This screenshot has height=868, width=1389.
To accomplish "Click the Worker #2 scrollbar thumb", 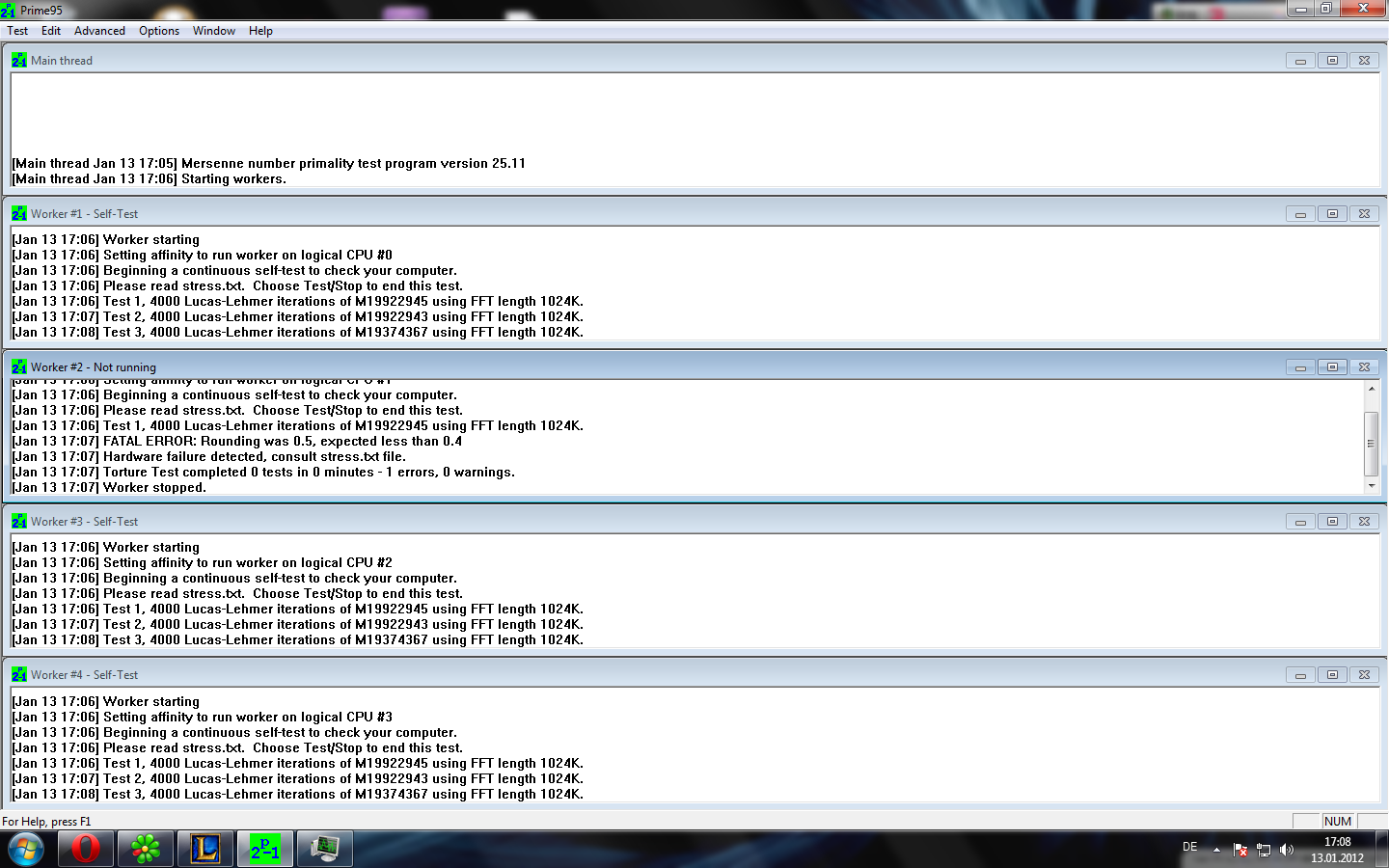I will 1371,444.
